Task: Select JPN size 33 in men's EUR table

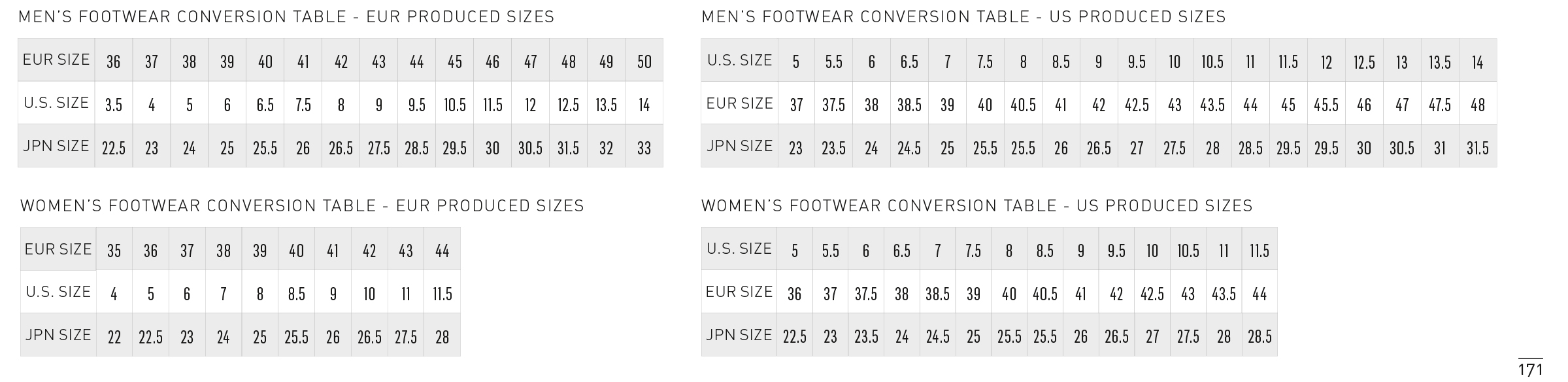Action: coord(644,148)
